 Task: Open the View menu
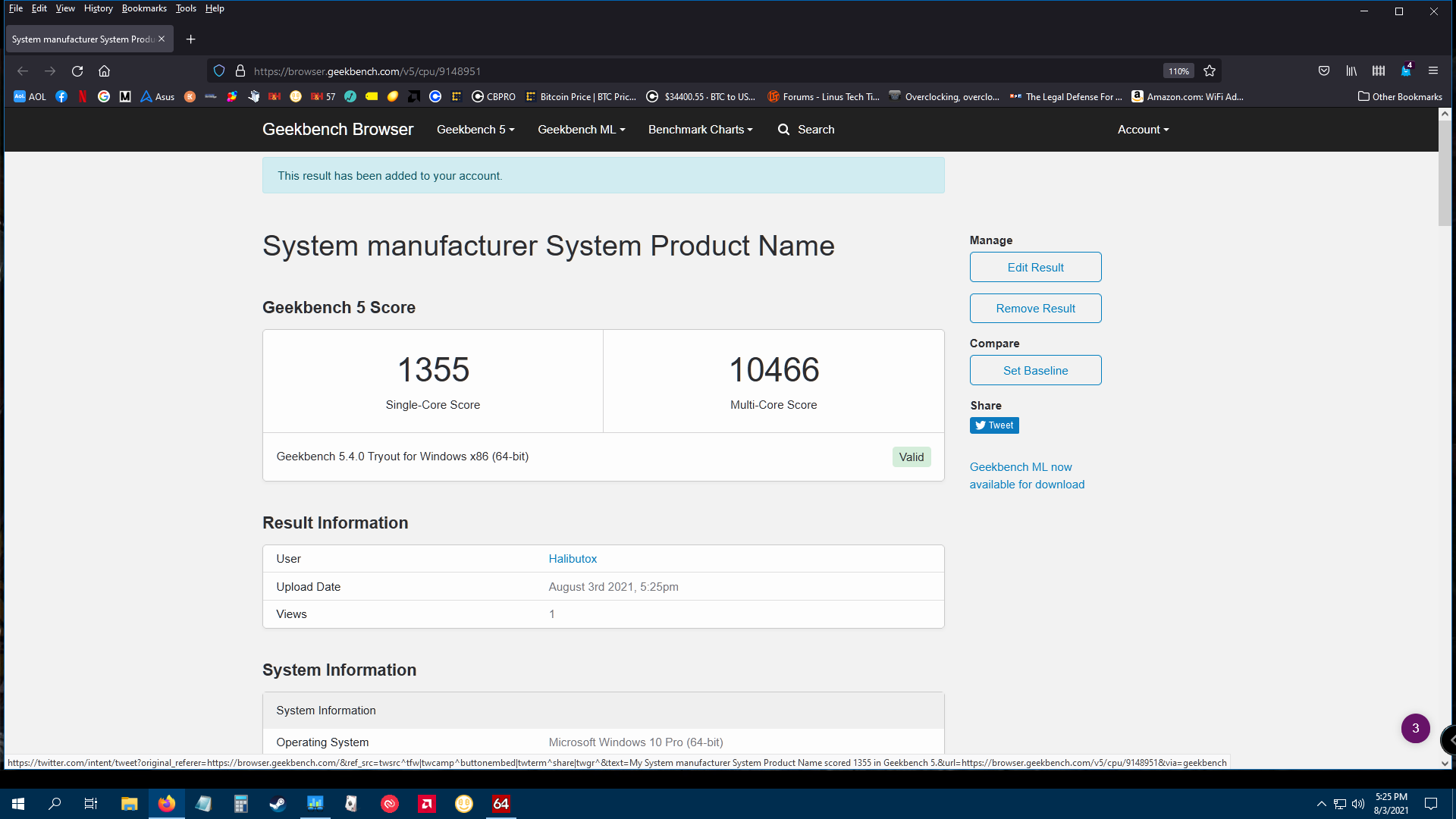pyautogui.click(x=65, y=8)
